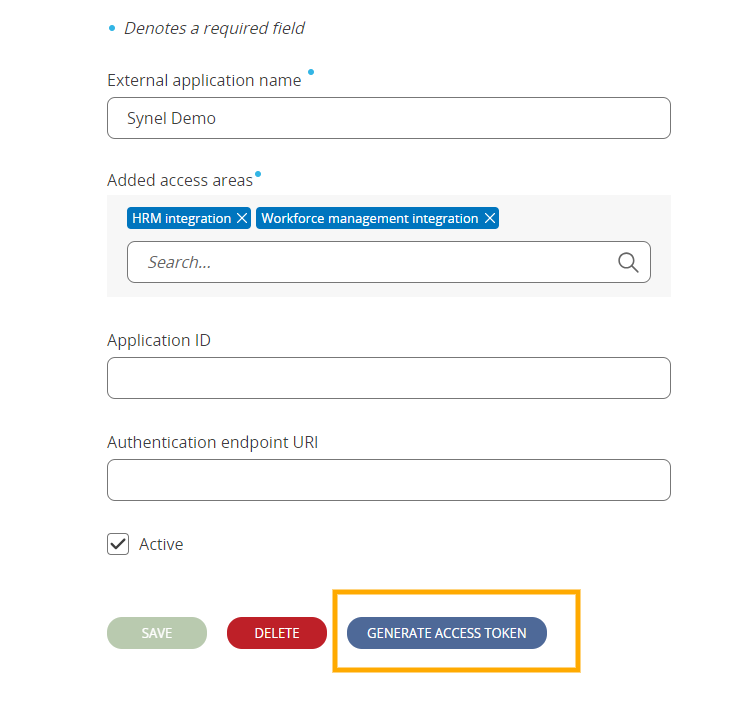
Task: Select the Workforce management integration tag label
Action: pos(369,218)
